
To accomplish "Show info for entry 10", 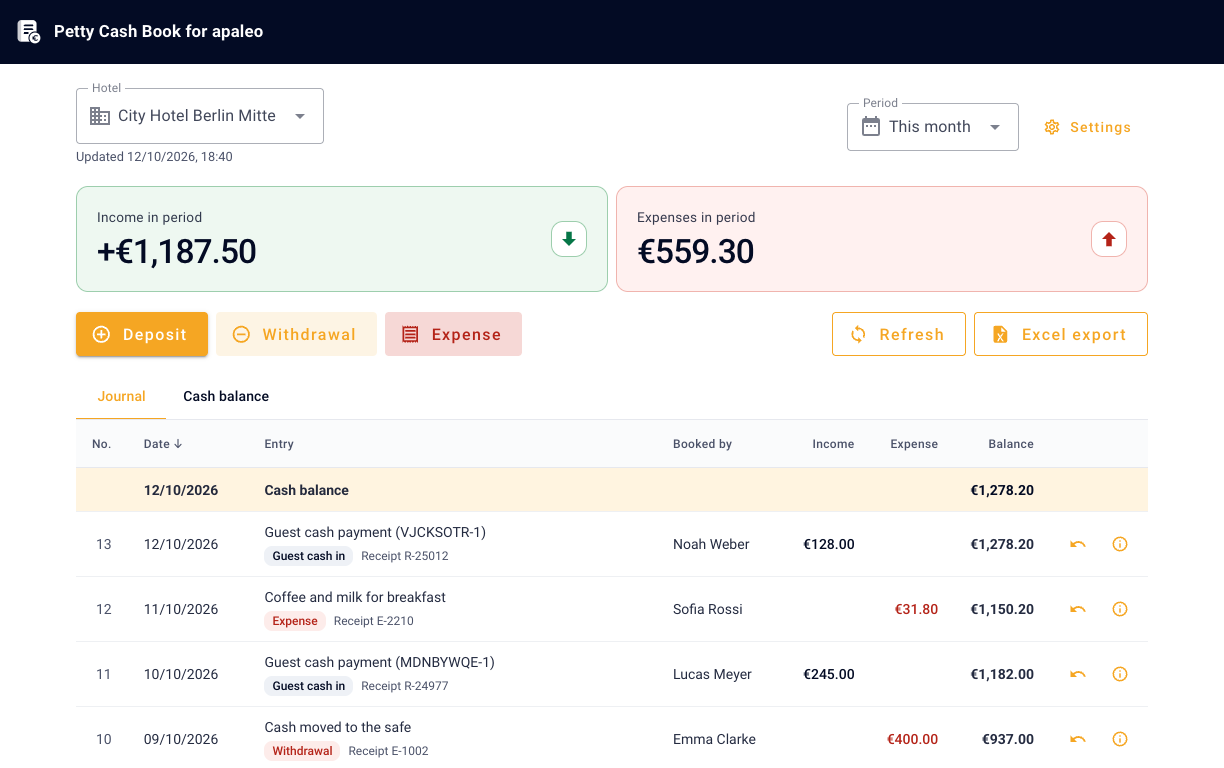I will point(1120,739).
